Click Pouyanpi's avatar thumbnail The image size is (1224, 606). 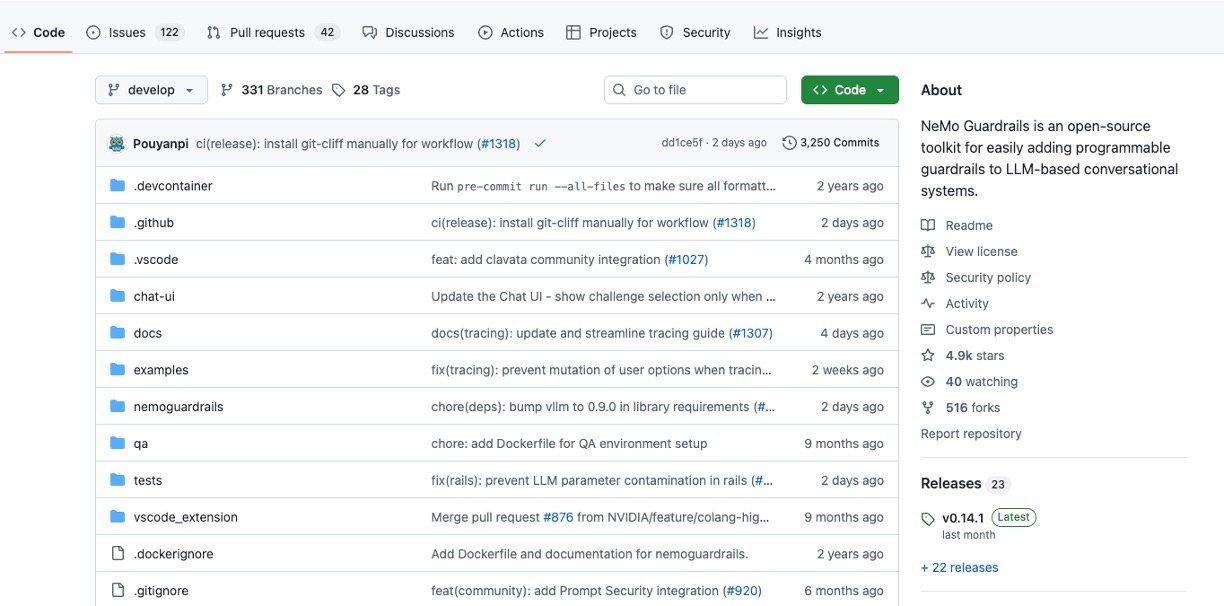pyautogui.click(x=117, y=143)
